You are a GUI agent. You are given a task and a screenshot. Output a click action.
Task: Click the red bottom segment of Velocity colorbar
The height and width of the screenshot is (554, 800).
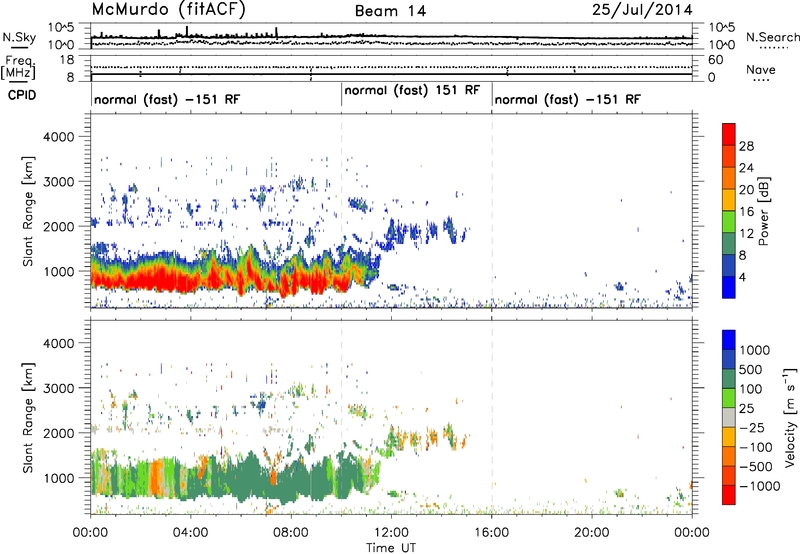[x=729, y=495]
